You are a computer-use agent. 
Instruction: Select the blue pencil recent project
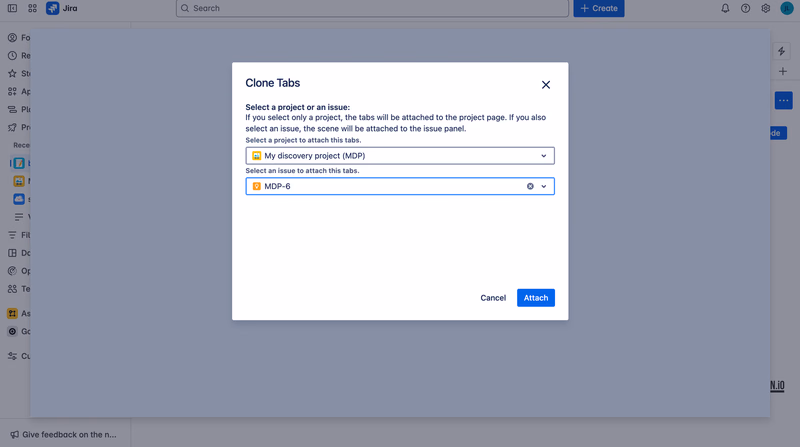coord(19,163)
